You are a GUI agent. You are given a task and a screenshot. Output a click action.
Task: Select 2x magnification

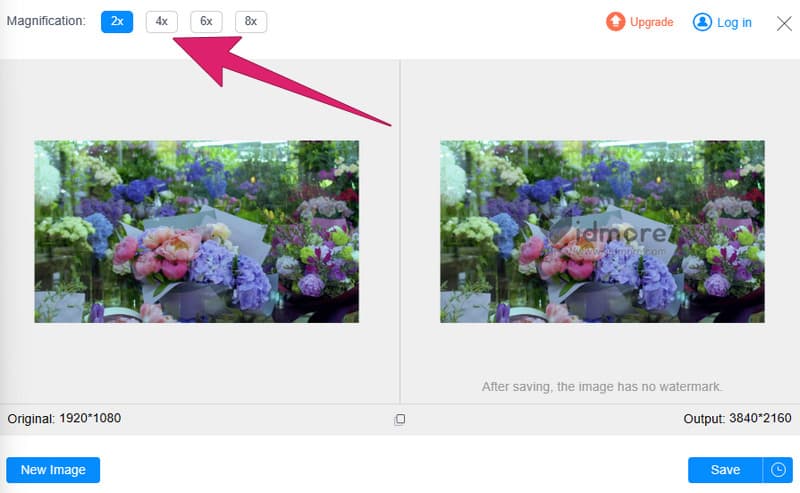pyautogui.click(x=117, y=21)
